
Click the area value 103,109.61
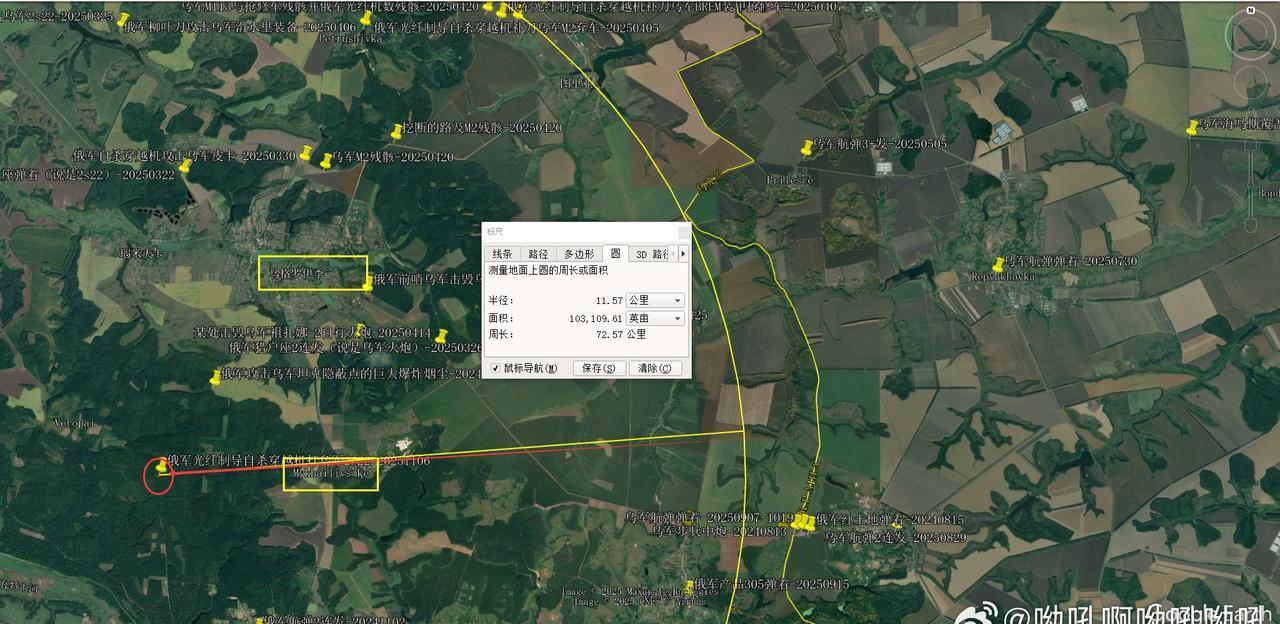(x=596, y=318)
